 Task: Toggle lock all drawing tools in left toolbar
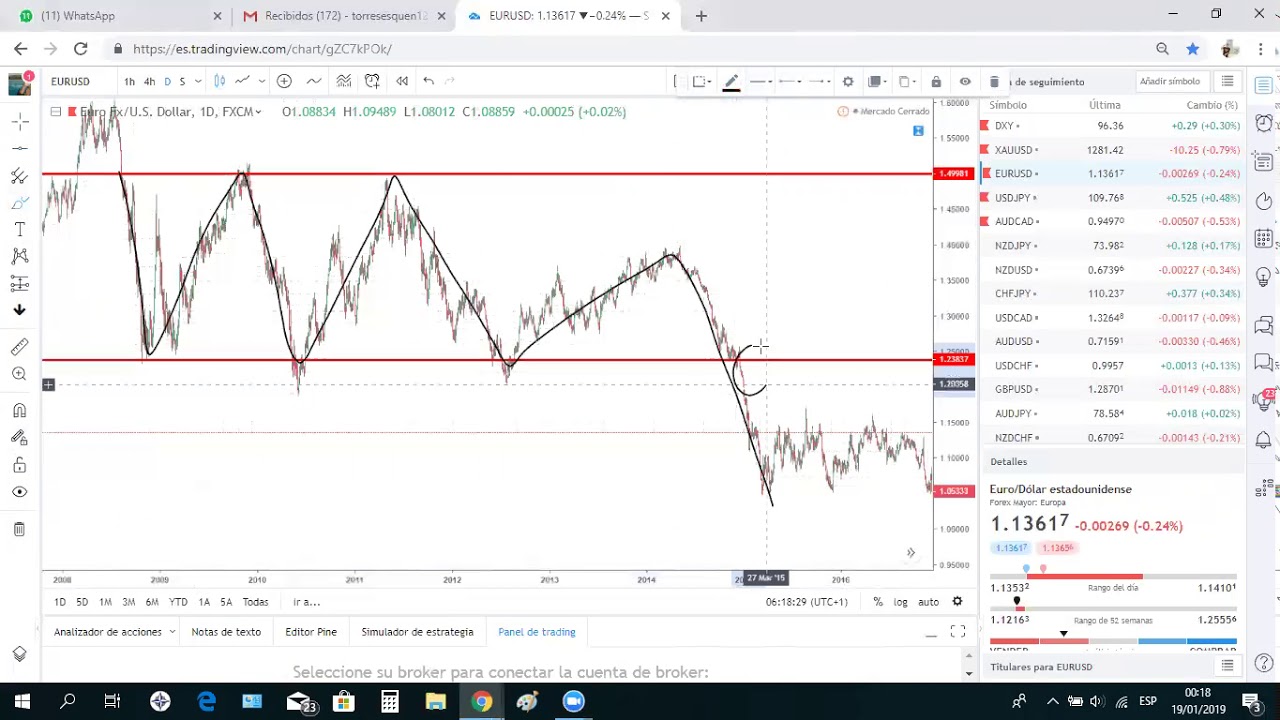[19, 464]
